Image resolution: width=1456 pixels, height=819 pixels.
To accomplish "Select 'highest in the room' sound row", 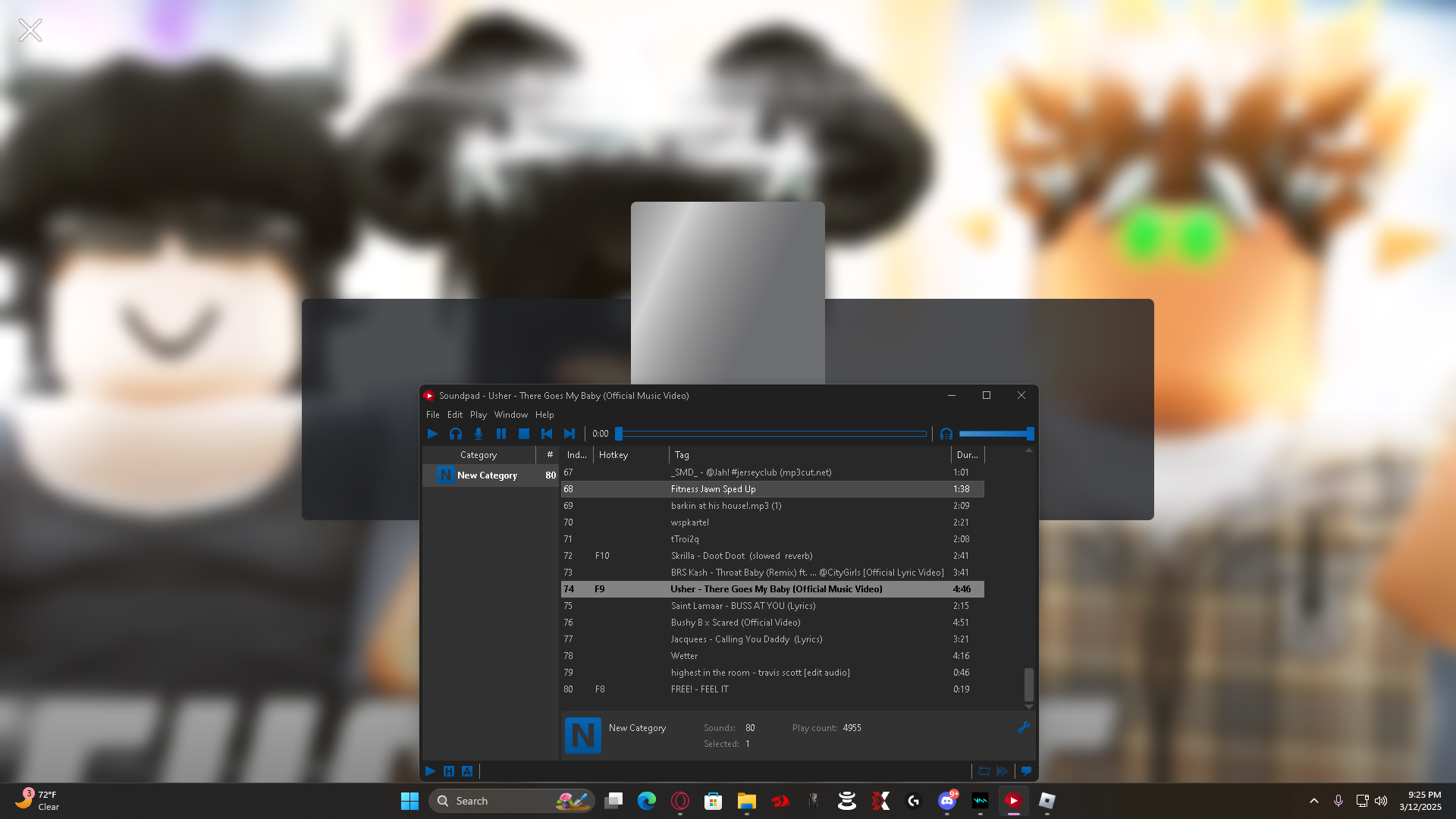I will click(773, 673).
